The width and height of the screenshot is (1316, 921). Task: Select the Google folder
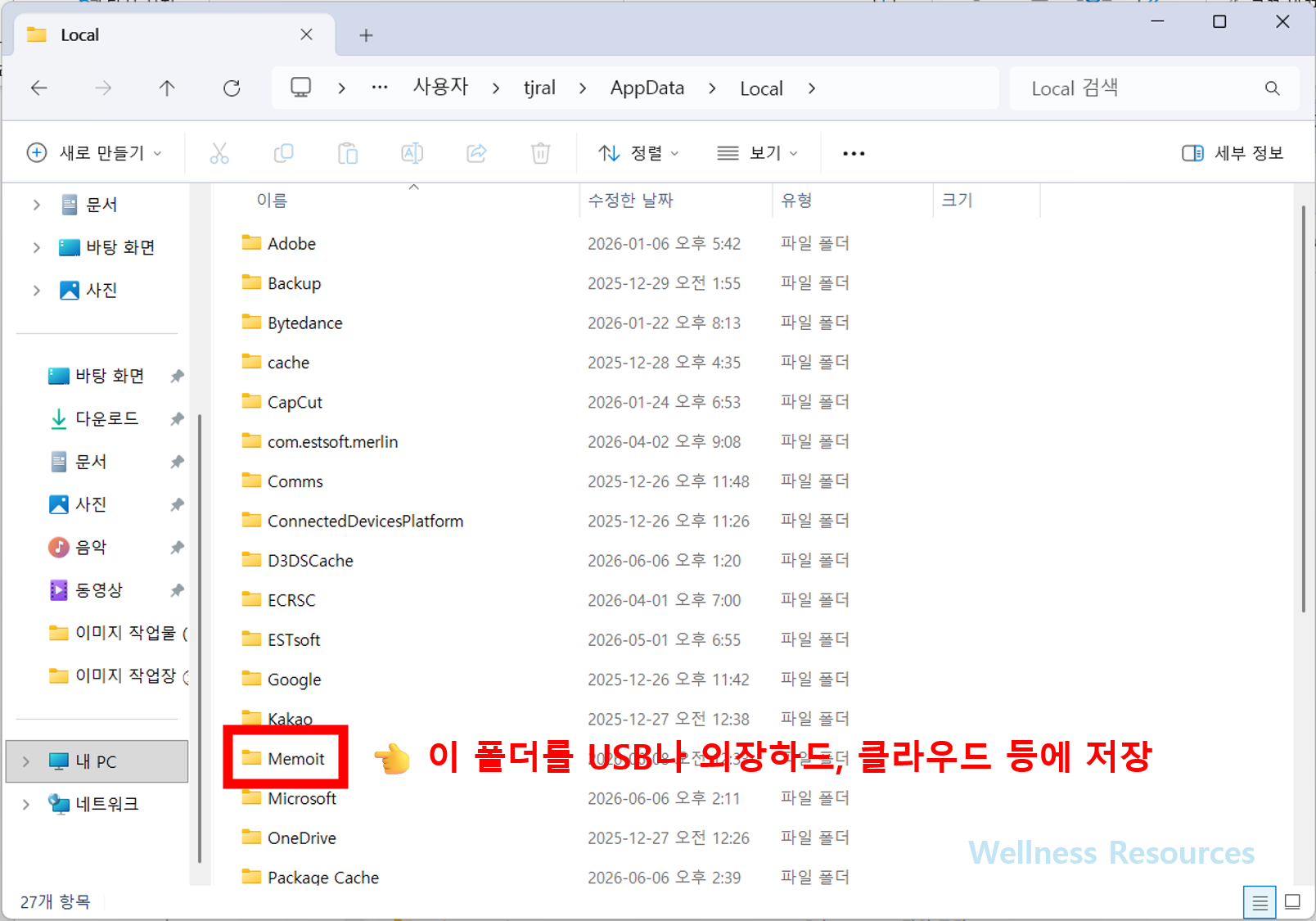coord(282,679)
